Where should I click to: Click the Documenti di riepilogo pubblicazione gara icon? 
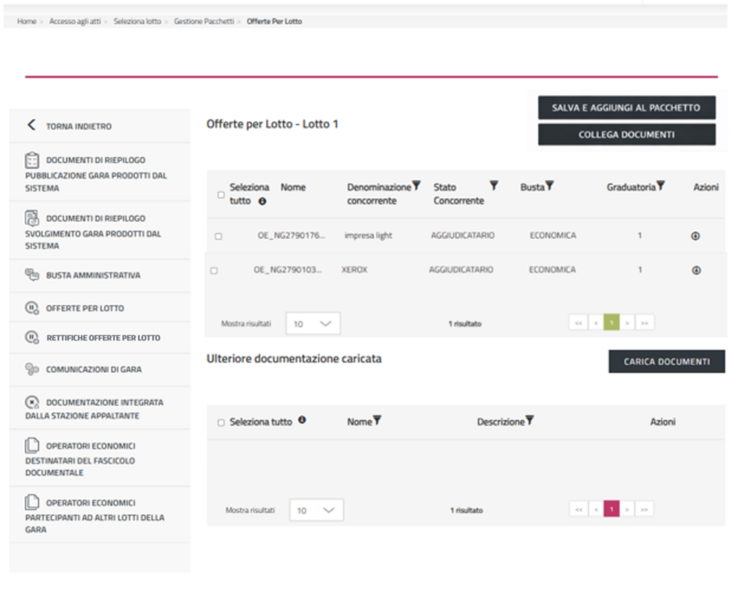32,160
